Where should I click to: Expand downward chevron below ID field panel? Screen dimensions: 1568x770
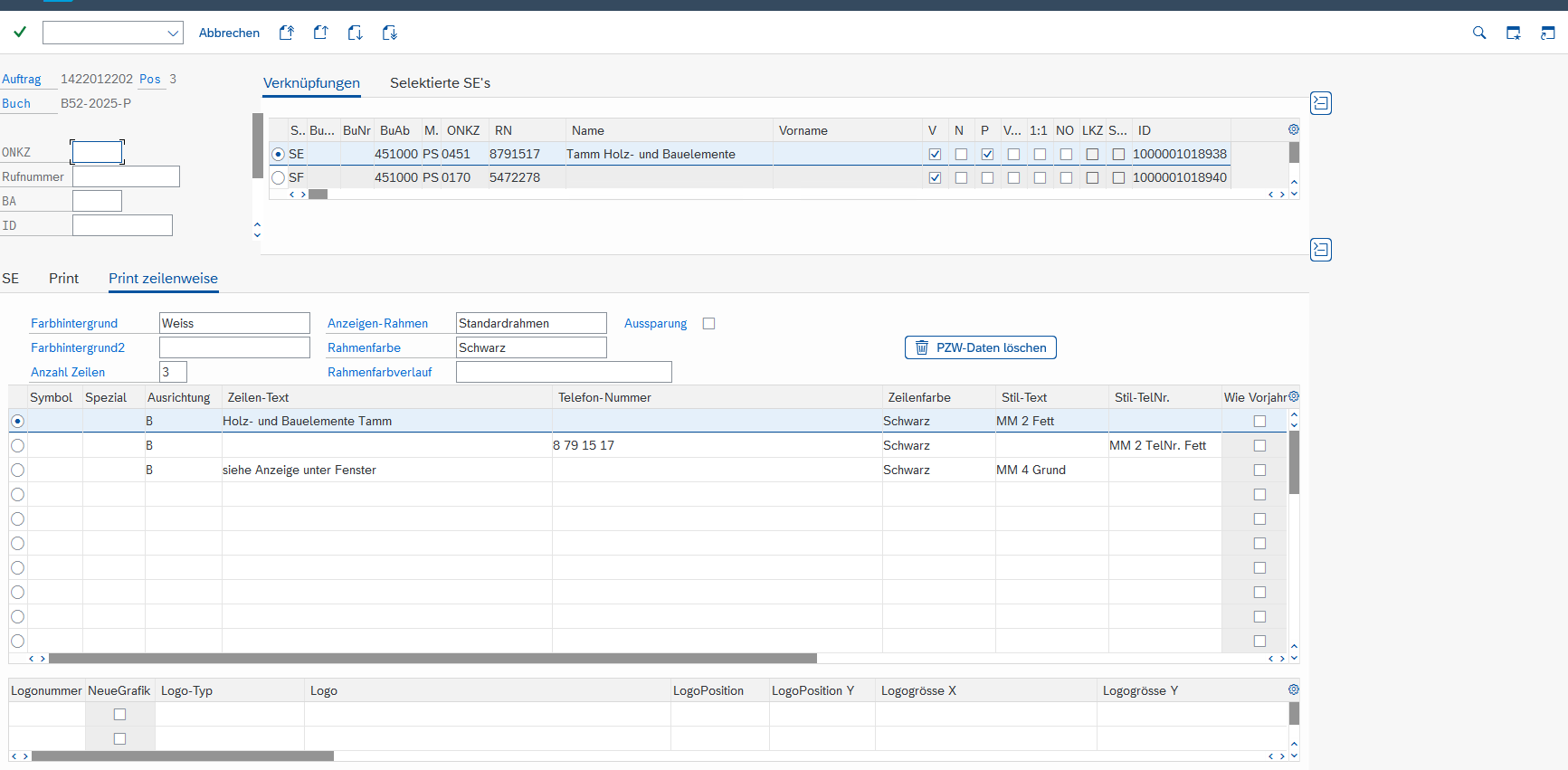coord(257,235)
